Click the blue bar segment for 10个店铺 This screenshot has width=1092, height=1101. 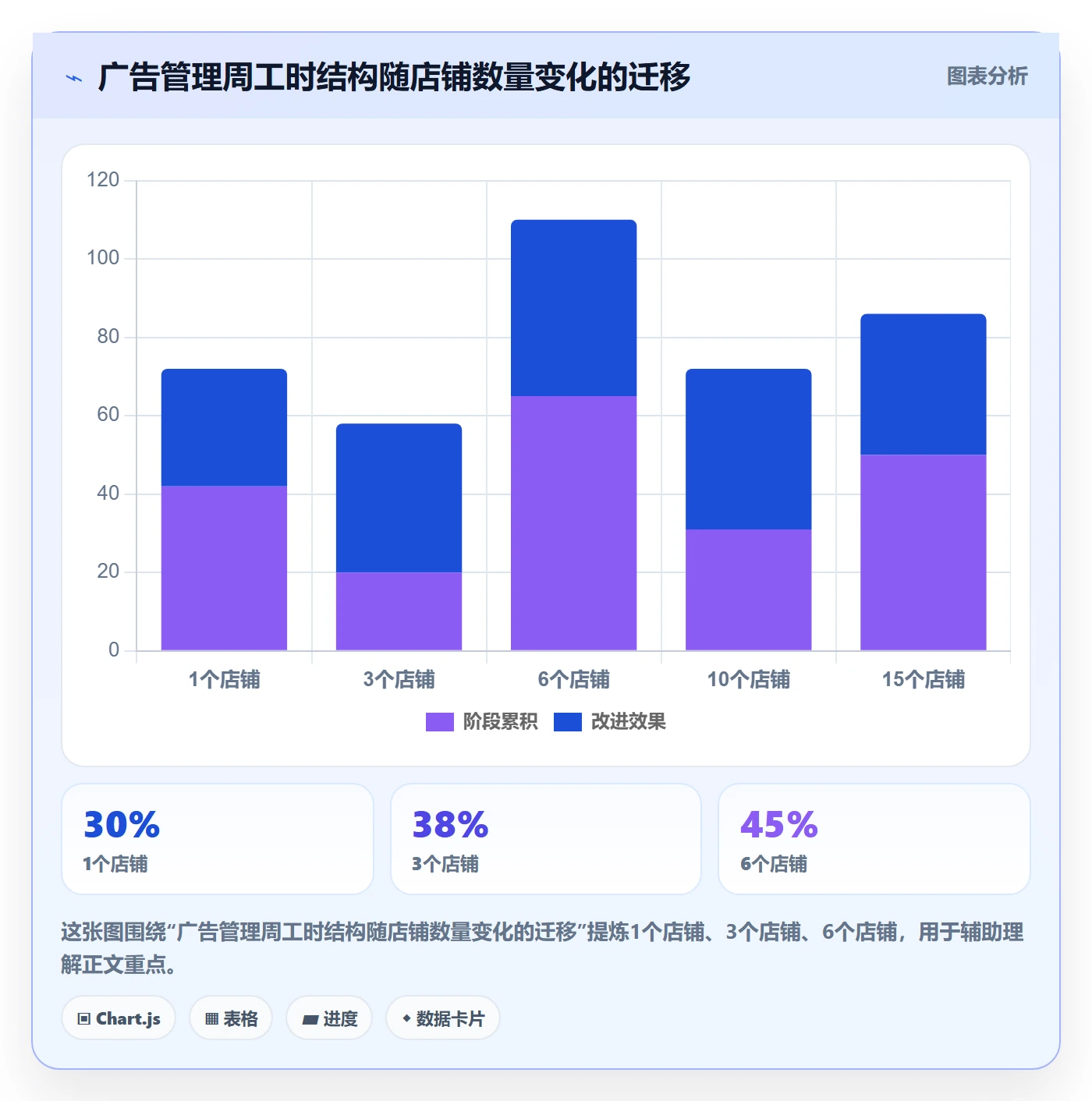[x=748, y=449]
